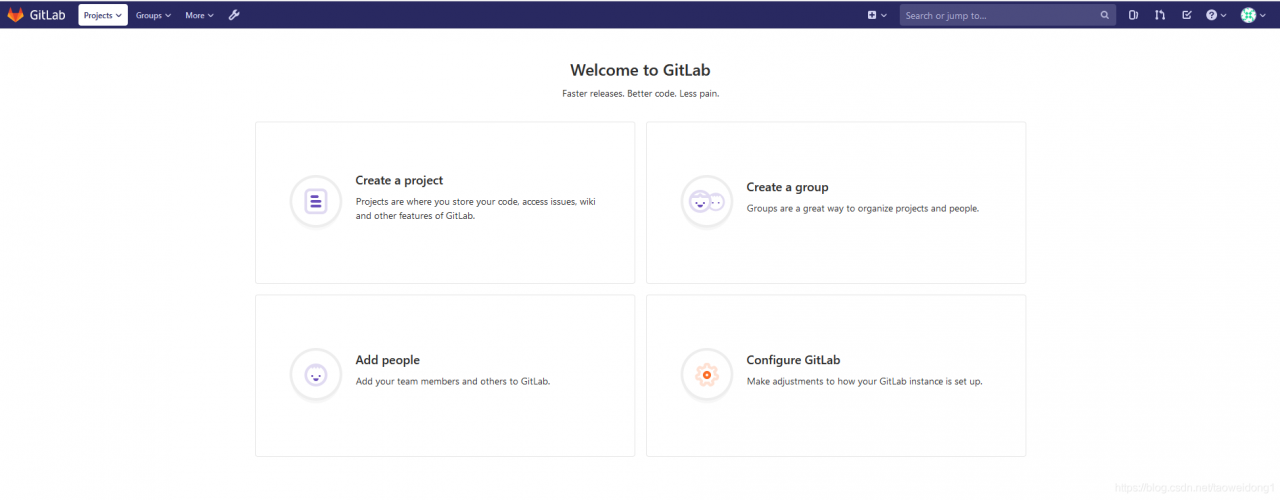This screenshot has height=500, width=1280.
Task: Click the Configure GitLab gear icon
Action: [707, 375]
